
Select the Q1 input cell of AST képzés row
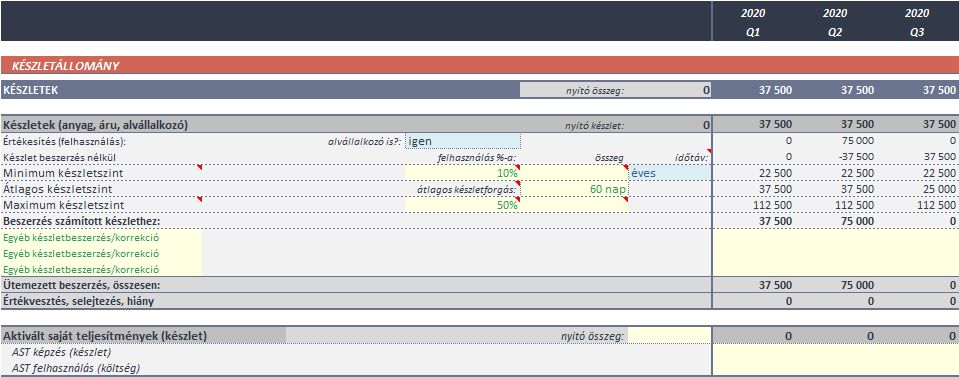point(754,353)
